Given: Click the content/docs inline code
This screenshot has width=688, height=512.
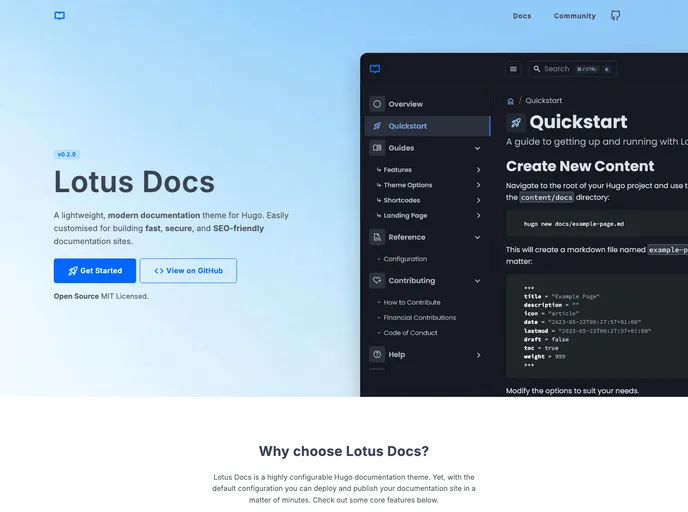Looking at the screenshot, I should coord(546,197).
